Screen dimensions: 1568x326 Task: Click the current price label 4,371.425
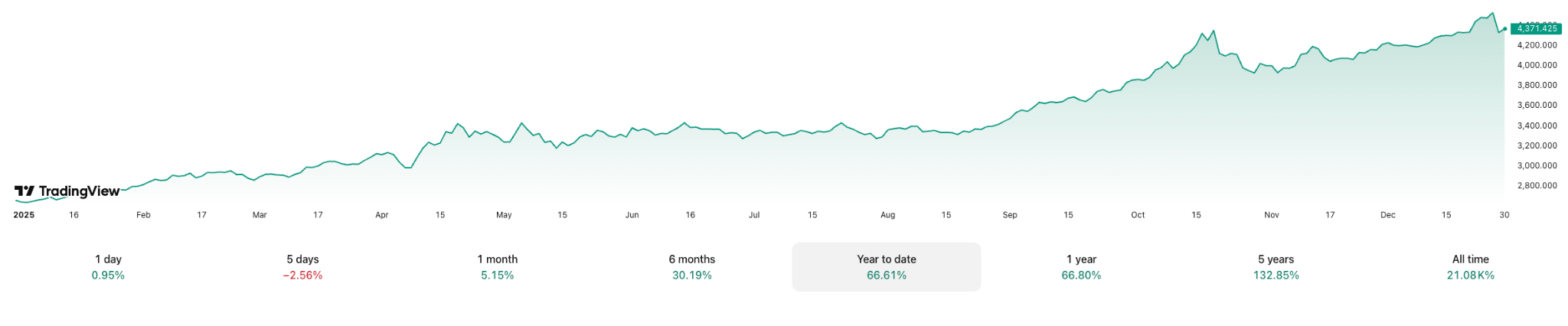coord(1537,28)
